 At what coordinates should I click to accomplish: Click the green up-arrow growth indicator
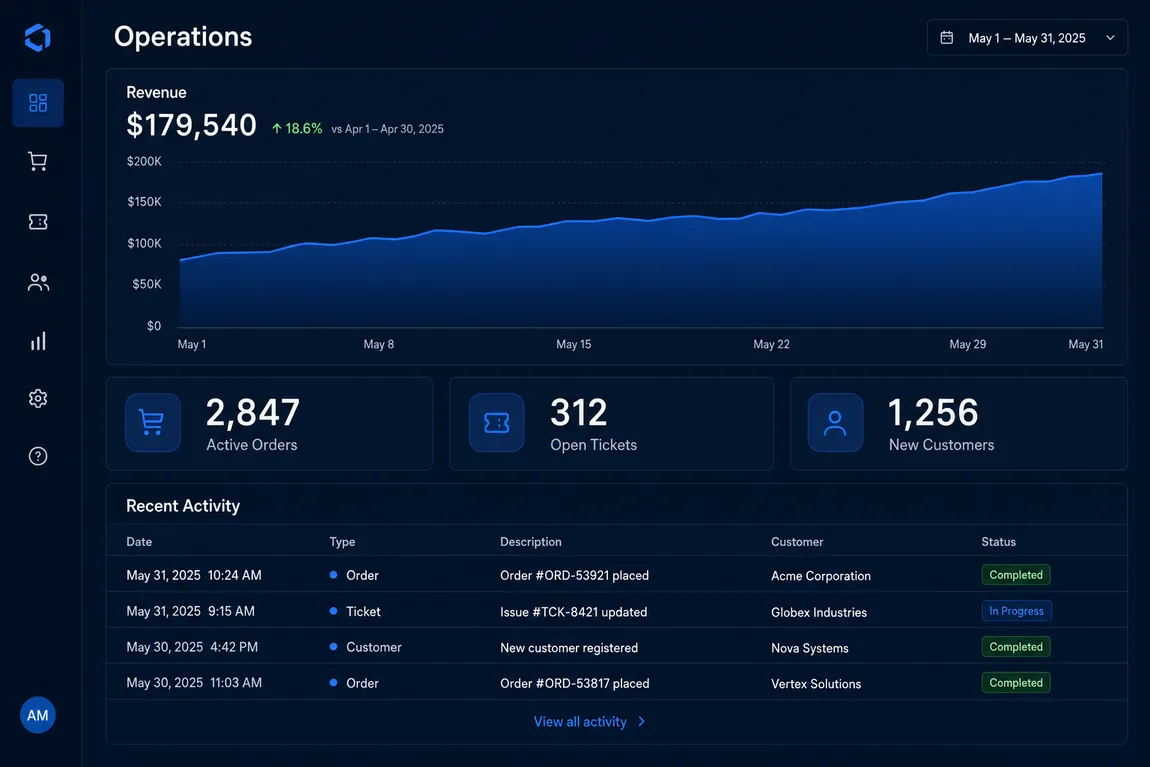point(276,128)
